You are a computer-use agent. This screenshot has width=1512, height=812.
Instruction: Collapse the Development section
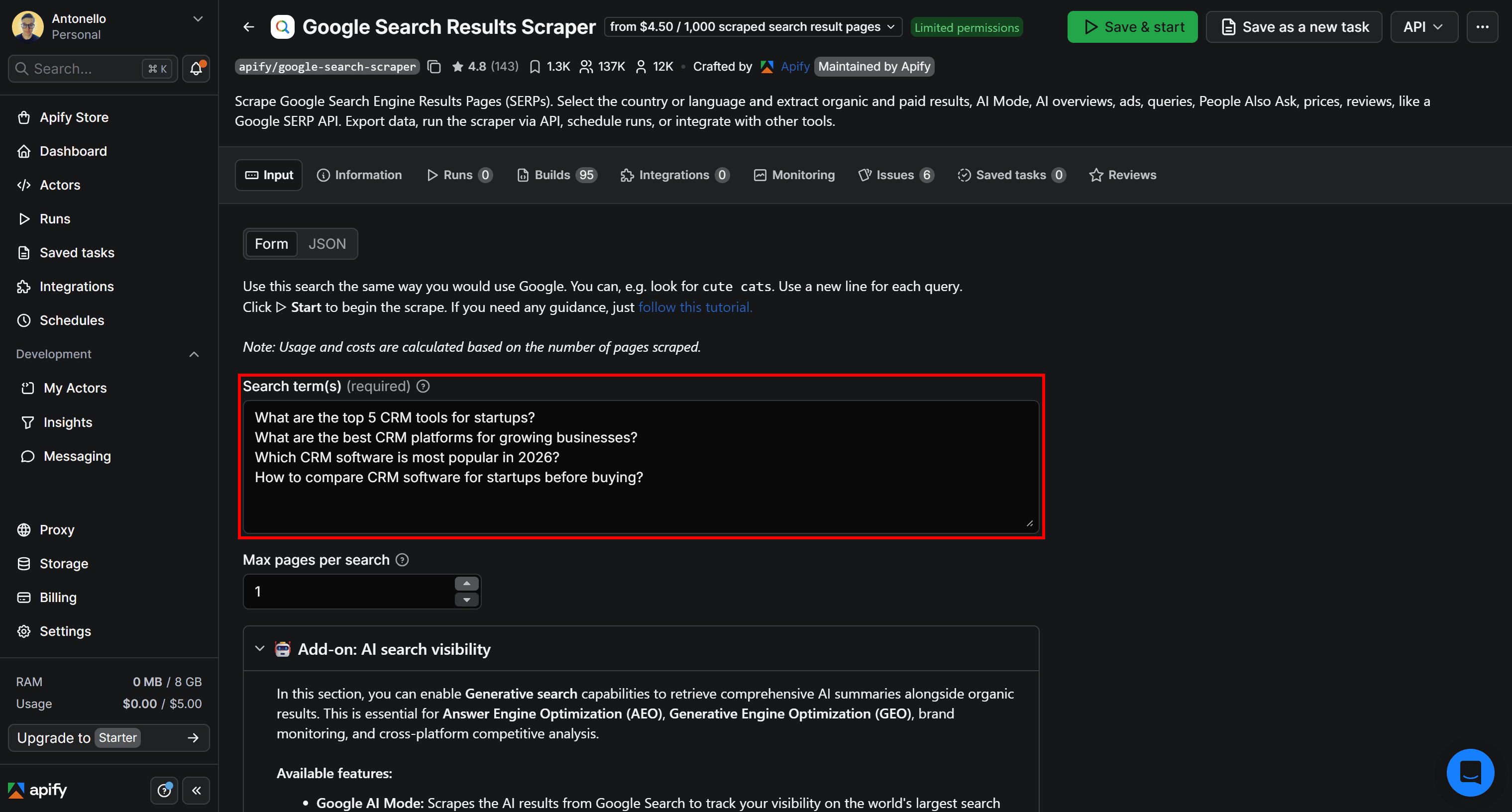click(194, 354)
